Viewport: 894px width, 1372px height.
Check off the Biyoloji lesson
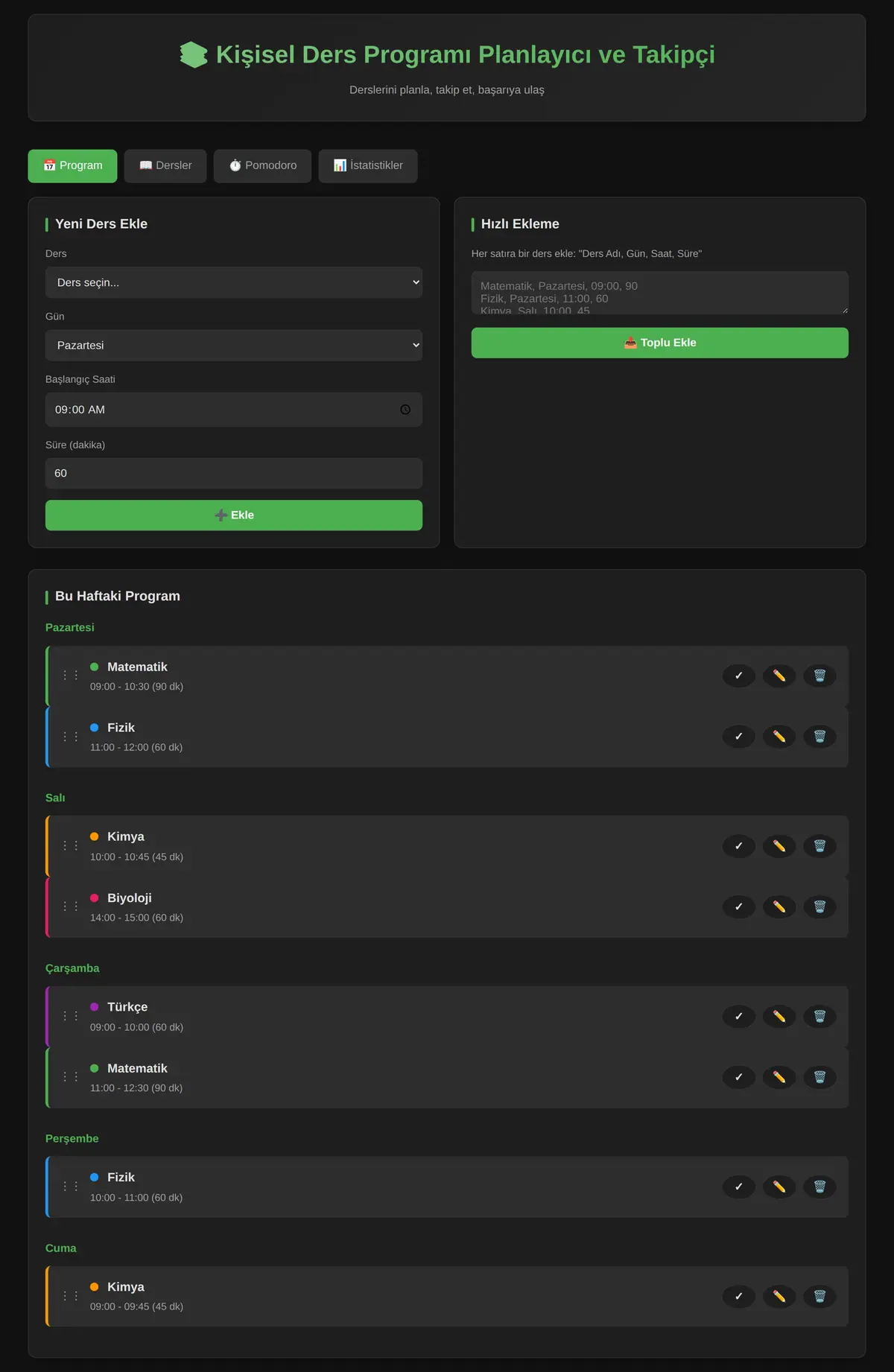739,906
